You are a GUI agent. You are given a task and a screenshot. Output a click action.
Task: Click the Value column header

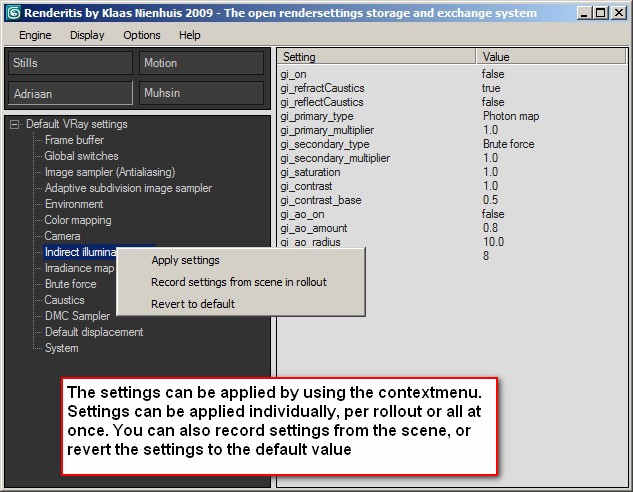[x=551, y=57]
